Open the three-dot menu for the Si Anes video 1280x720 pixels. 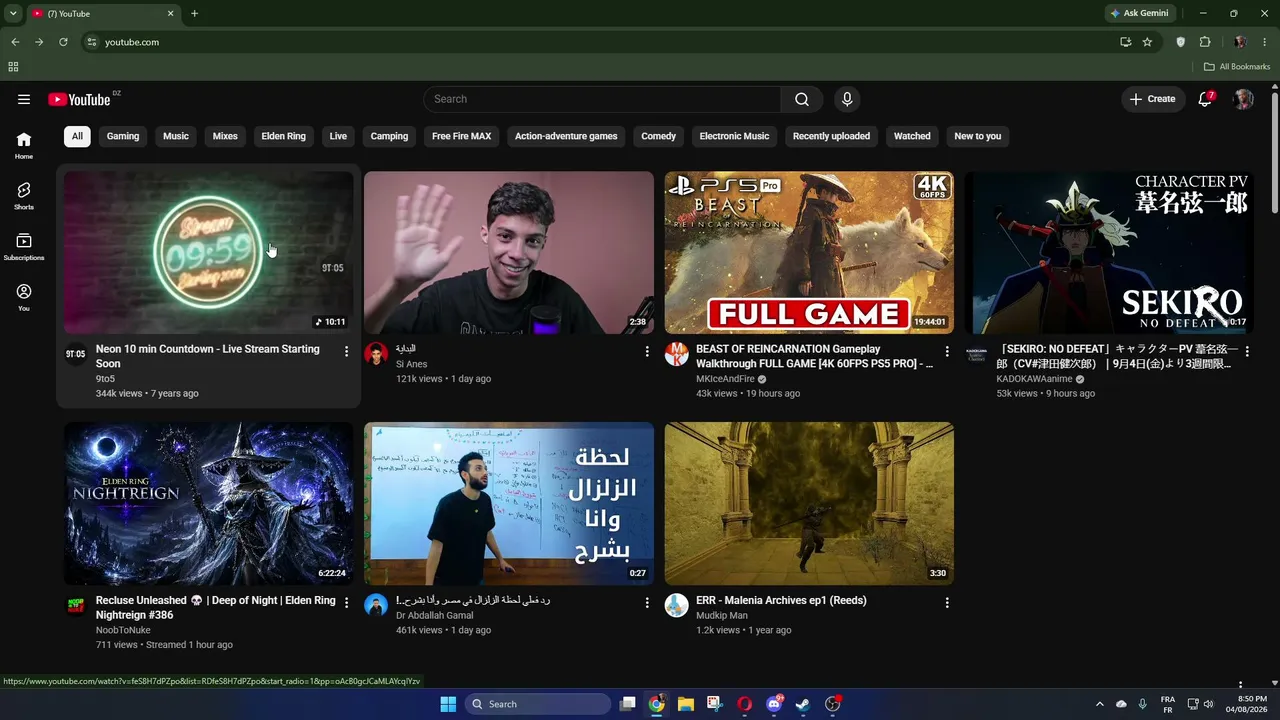pyautogui.click(x=646, y=352)
